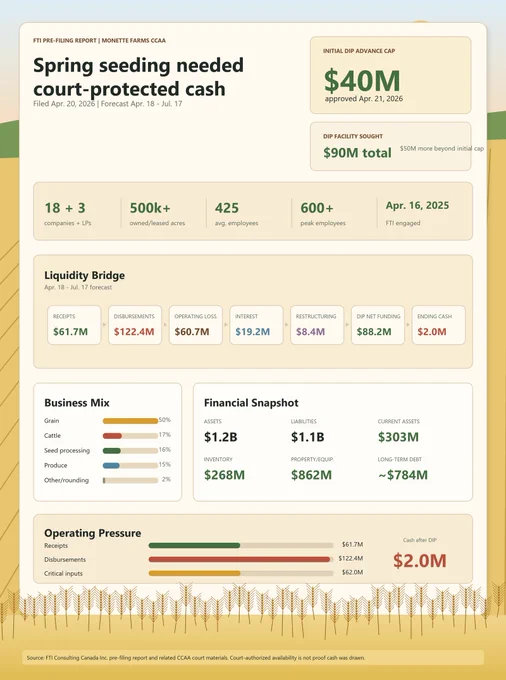Click the 'approved Apr. 21, 2026' note

[x=364, y=98]
